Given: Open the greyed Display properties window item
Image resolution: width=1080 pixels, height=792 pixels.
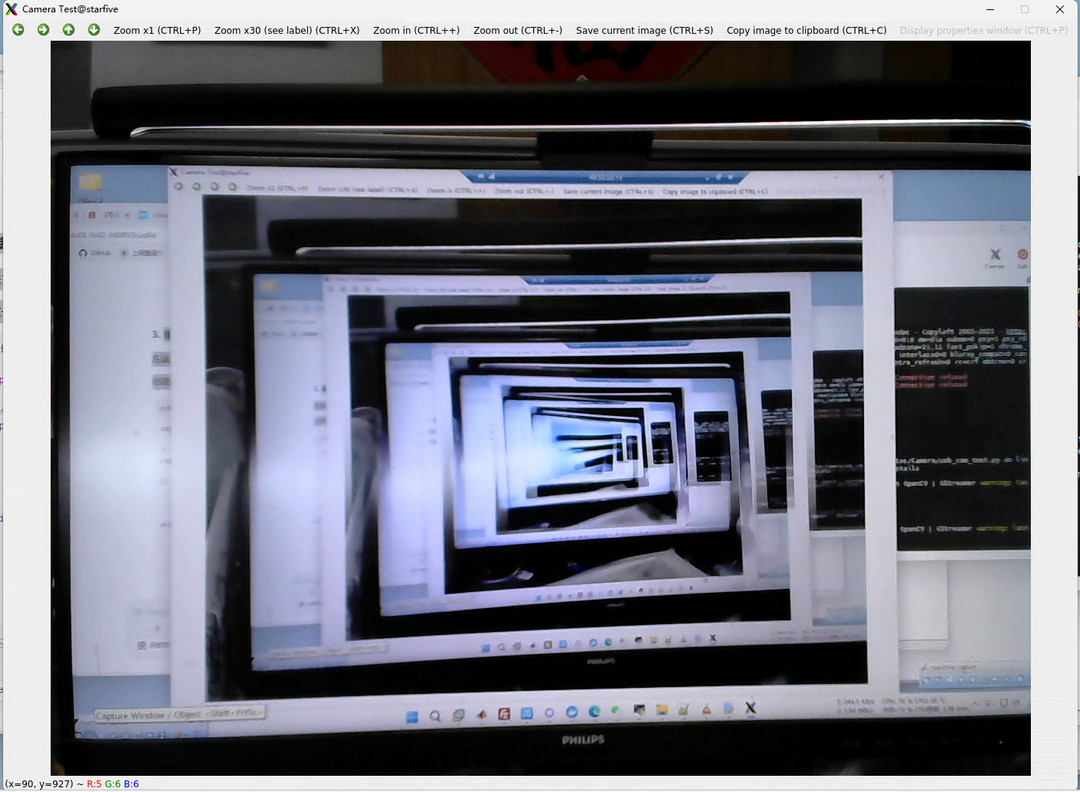Looking at the screenshot, I should (983, 30).
